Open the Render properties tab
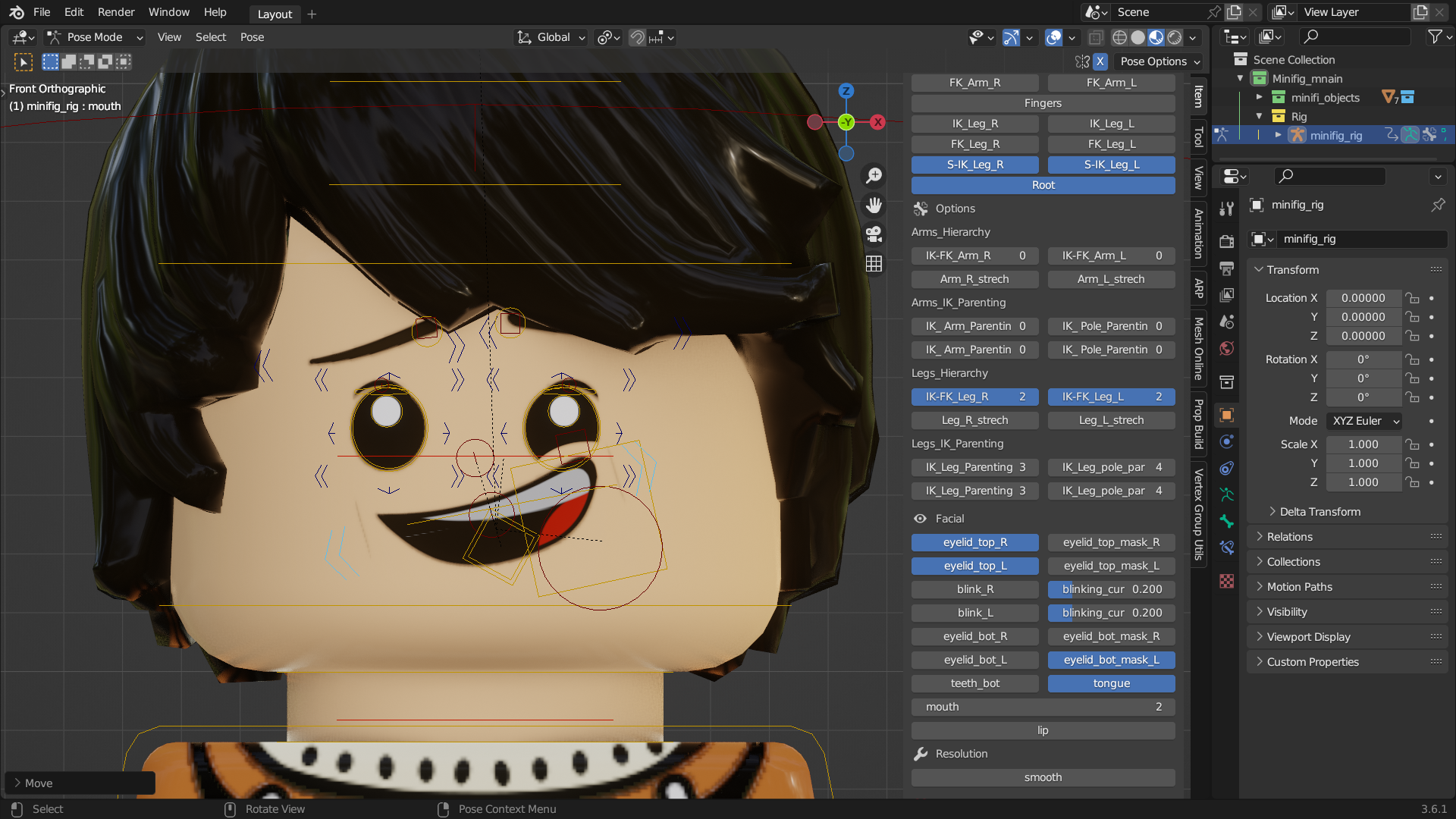The width and height of the screenshot is (1456, 819). (x=1226, y=241)
